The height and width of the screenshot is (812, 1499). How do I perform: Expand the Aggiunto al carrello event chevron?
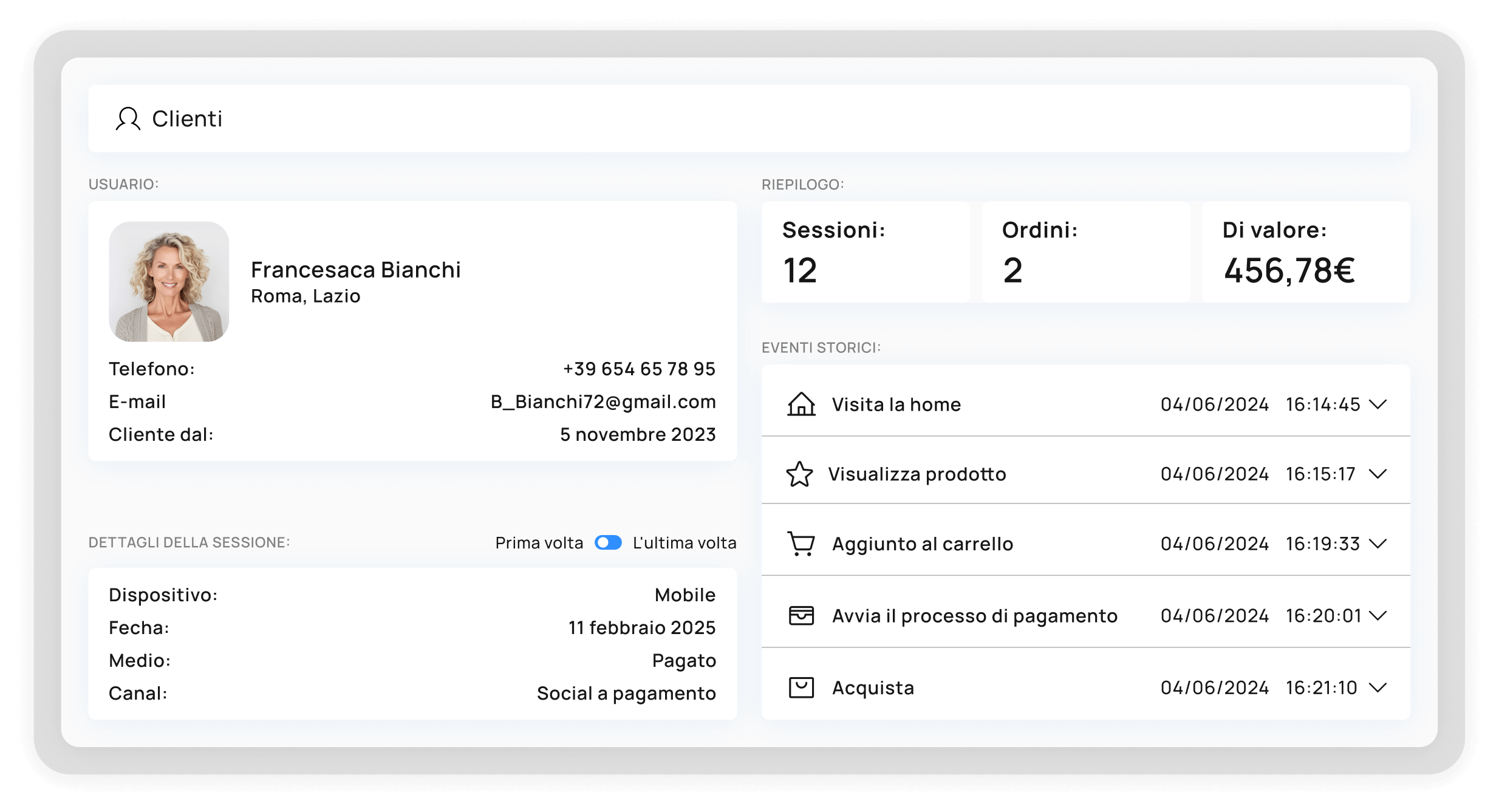click(1378, 544)
